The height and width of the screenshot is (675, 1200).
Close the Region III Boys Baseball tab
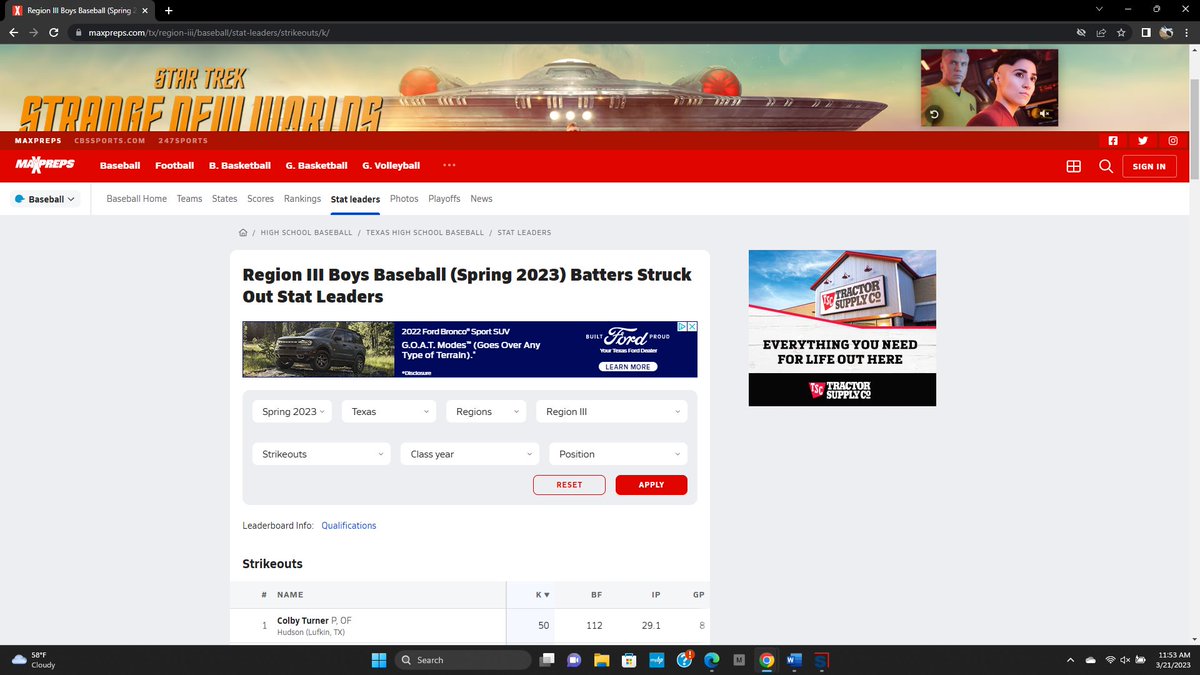coord(146,10)
